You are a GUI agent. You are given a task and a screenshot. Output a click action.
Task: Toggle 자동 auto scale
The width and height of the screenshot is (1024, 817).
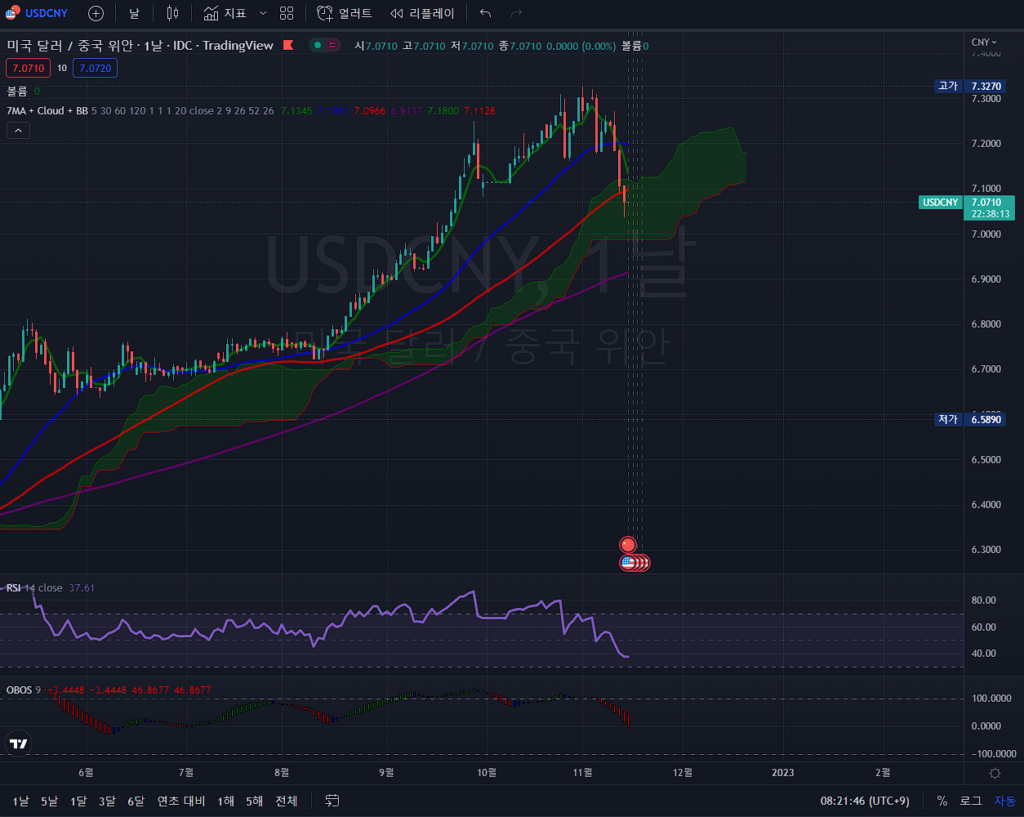pyautogui.click(x=1003, y=800)
